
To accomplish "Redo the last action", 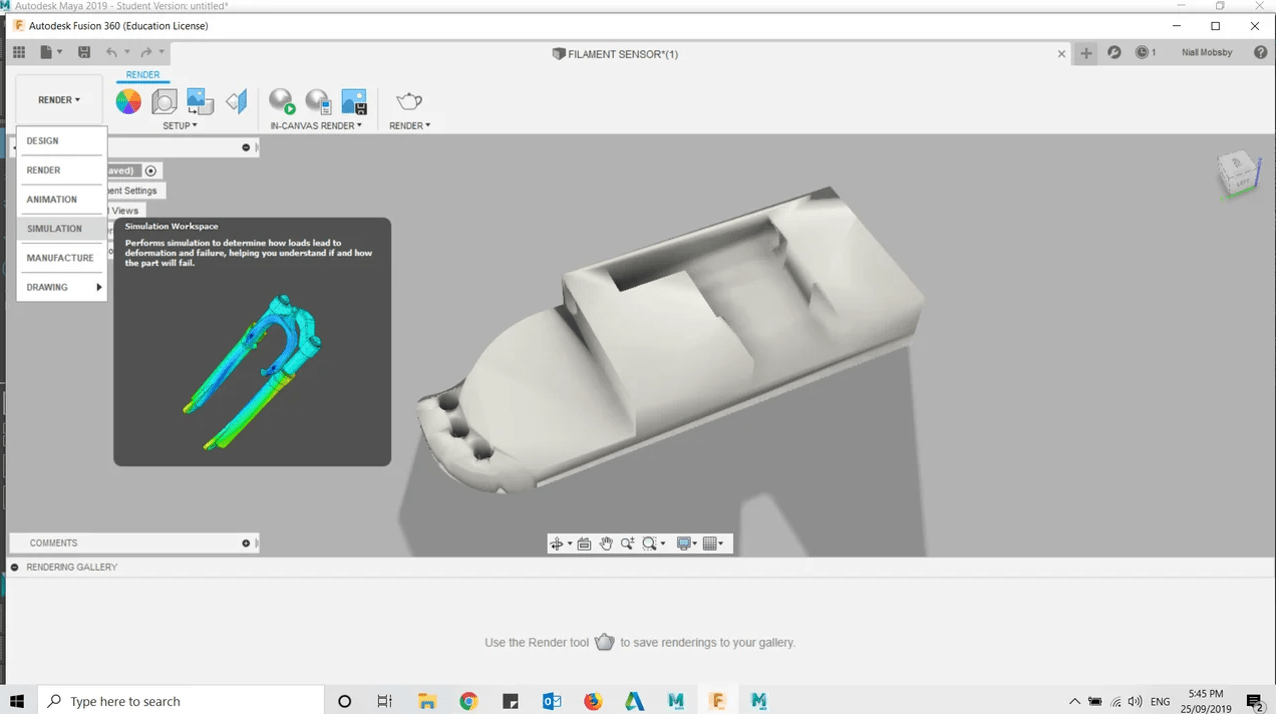I will [146, 53].
